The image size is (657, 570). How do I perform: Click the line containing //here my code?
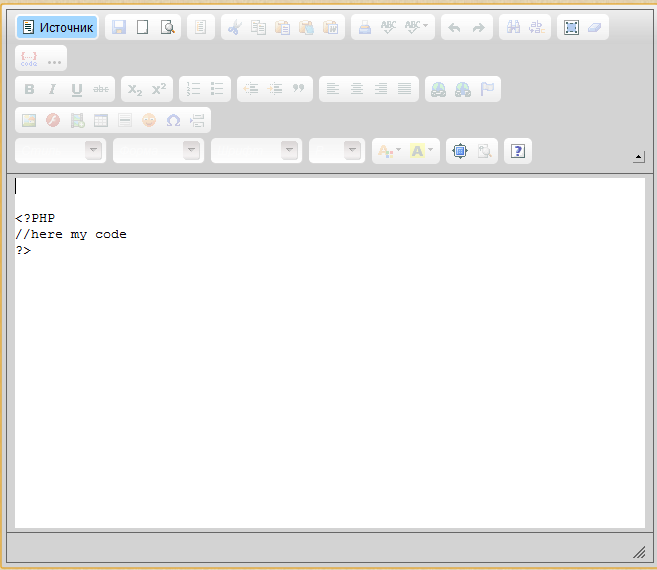(71, 234)
